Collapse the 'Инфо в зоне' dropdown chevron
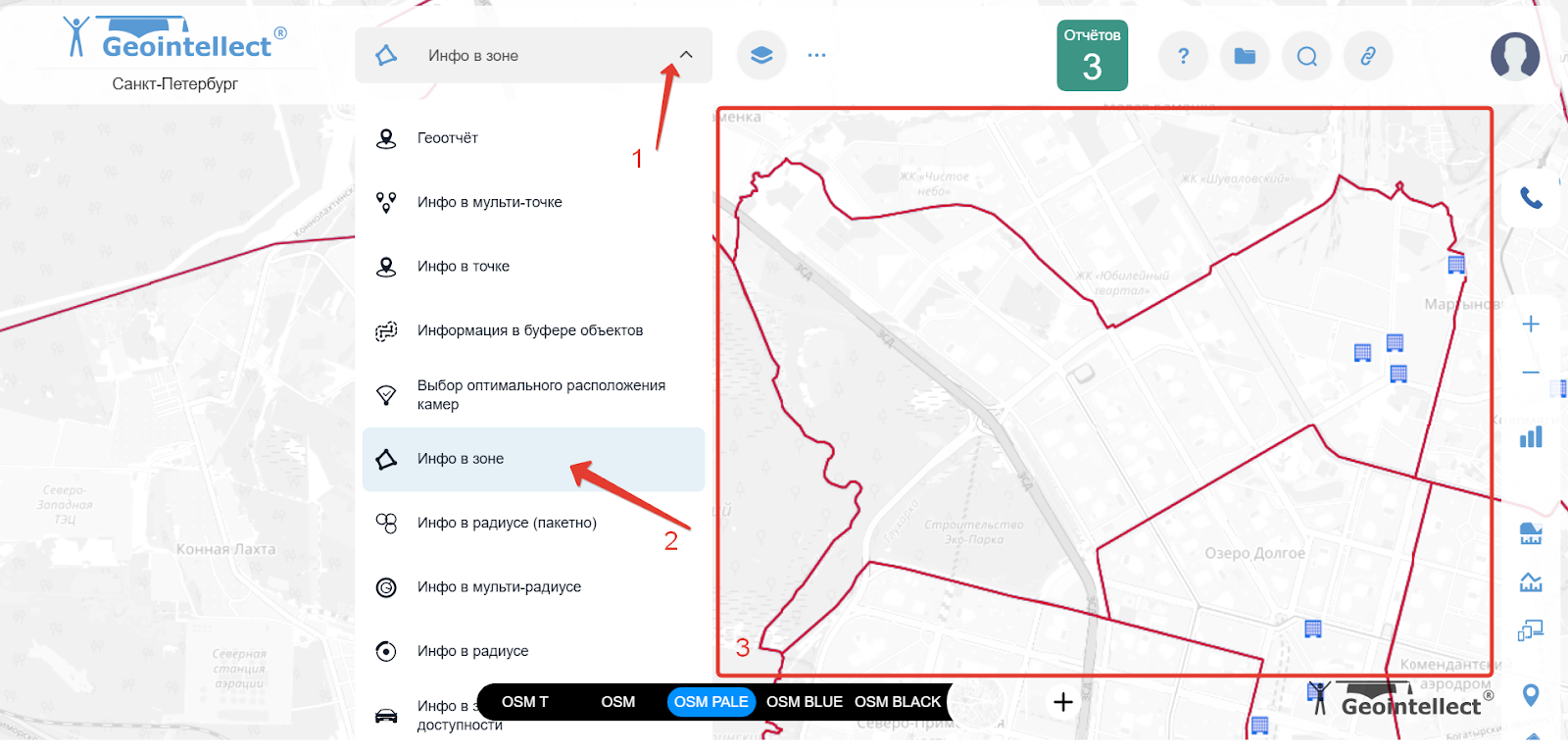Screen dimensions: 1568x753 pos(686,55)
